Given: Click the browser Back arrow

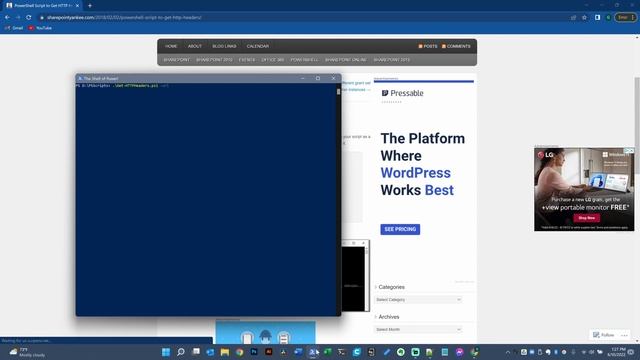Looking at the screenshot, I should point(7,18).
